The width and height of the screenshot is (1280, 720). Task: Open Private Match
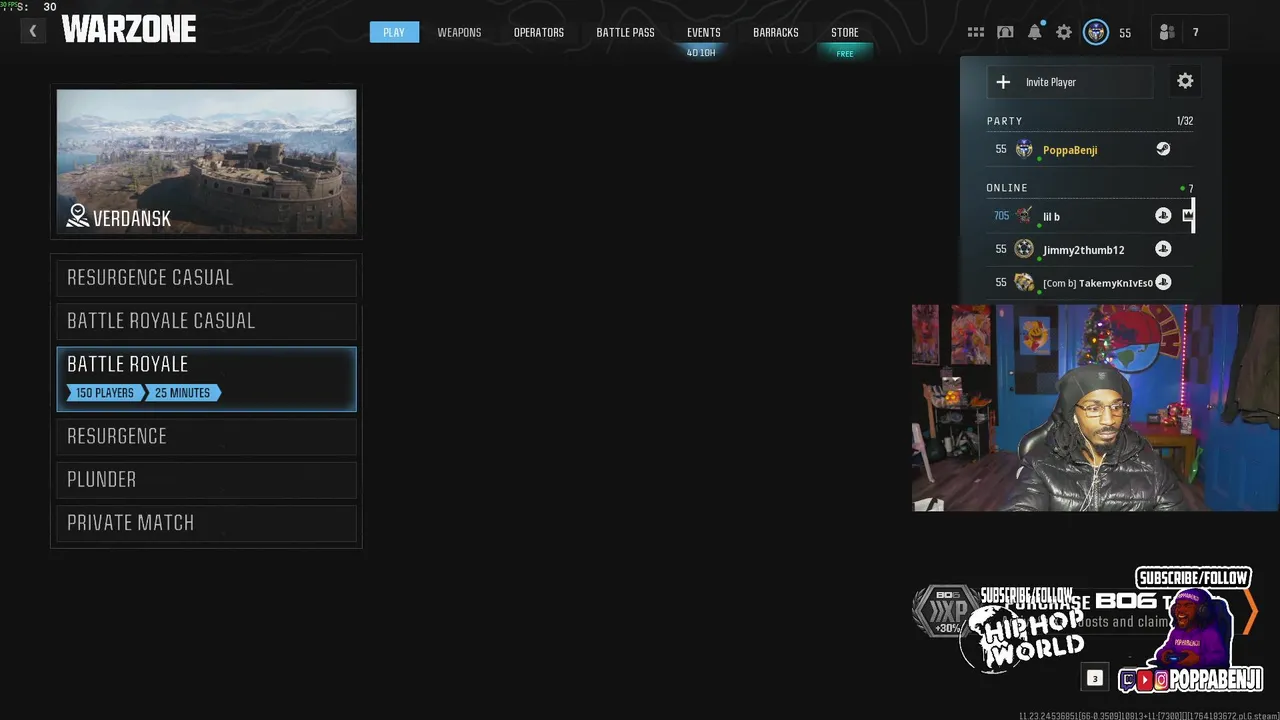click(206, 523)
